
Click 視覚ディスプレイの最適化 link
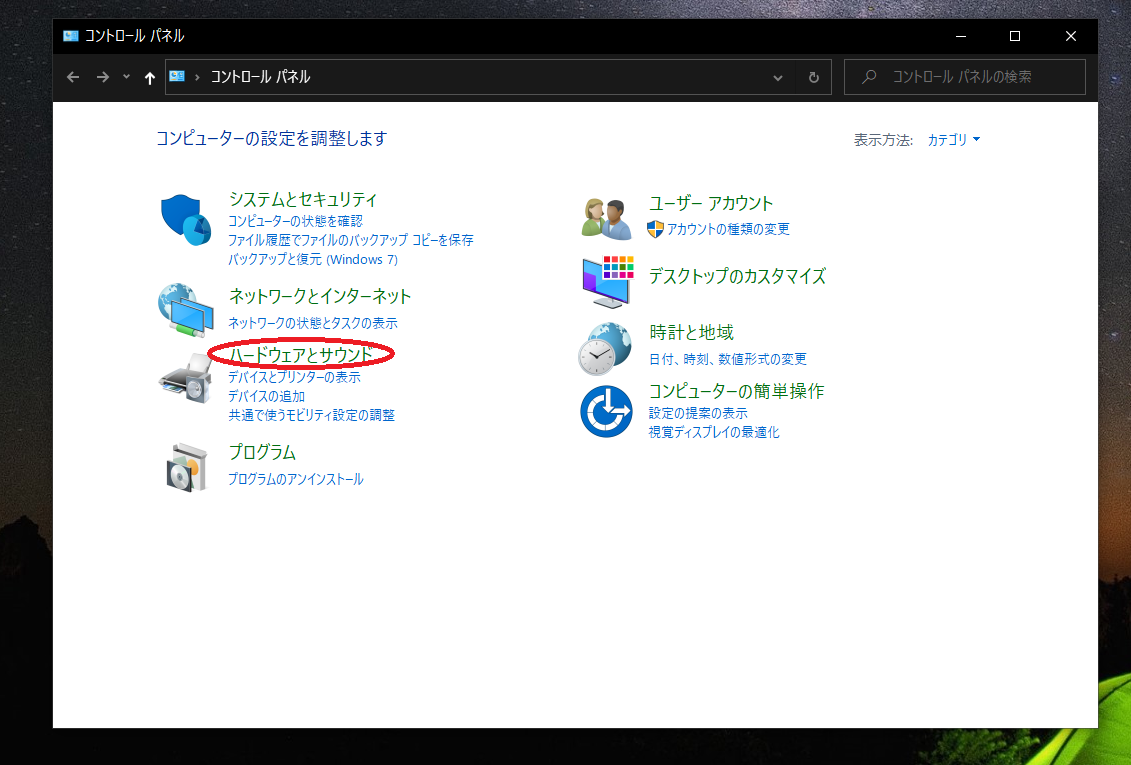point(714,433)
